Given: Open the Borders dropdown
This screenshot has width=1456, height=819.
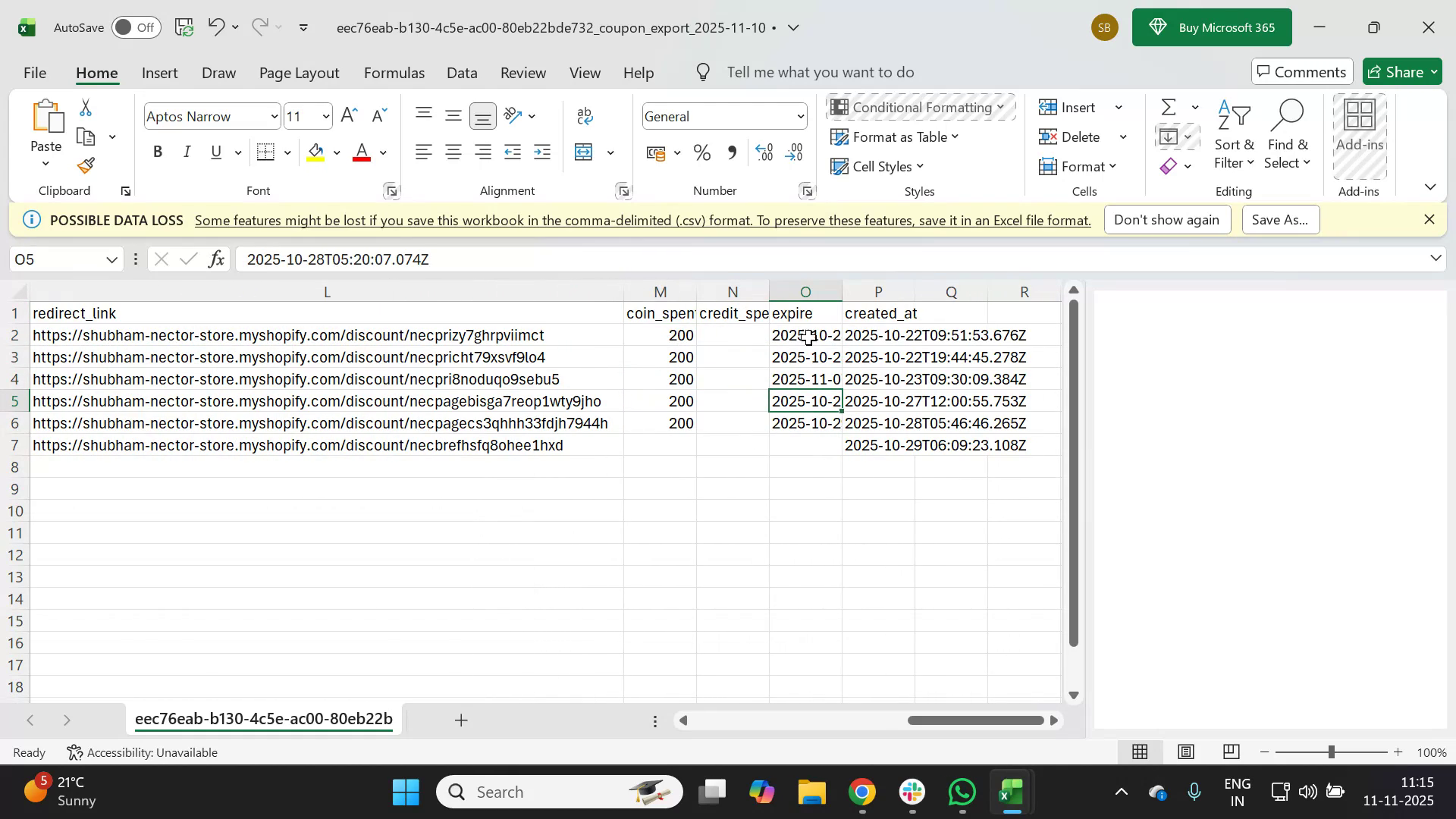Looking at the screenshot, I should [287, 152].
